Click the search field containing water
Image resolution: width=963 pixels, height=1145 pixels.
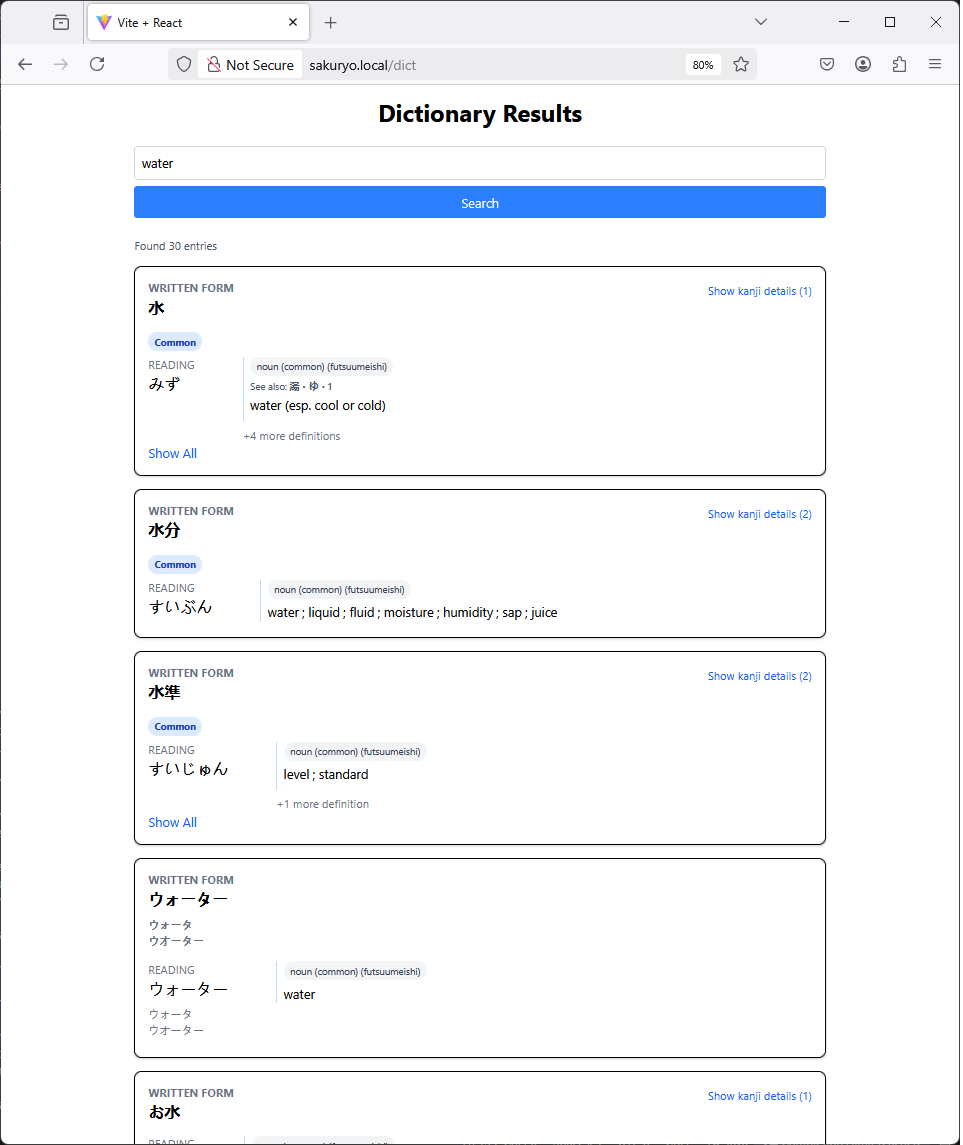479,163
